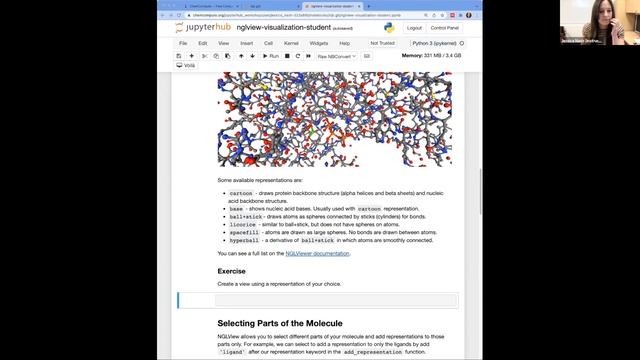Click the JupyterHub logo

tap(203, 27)
